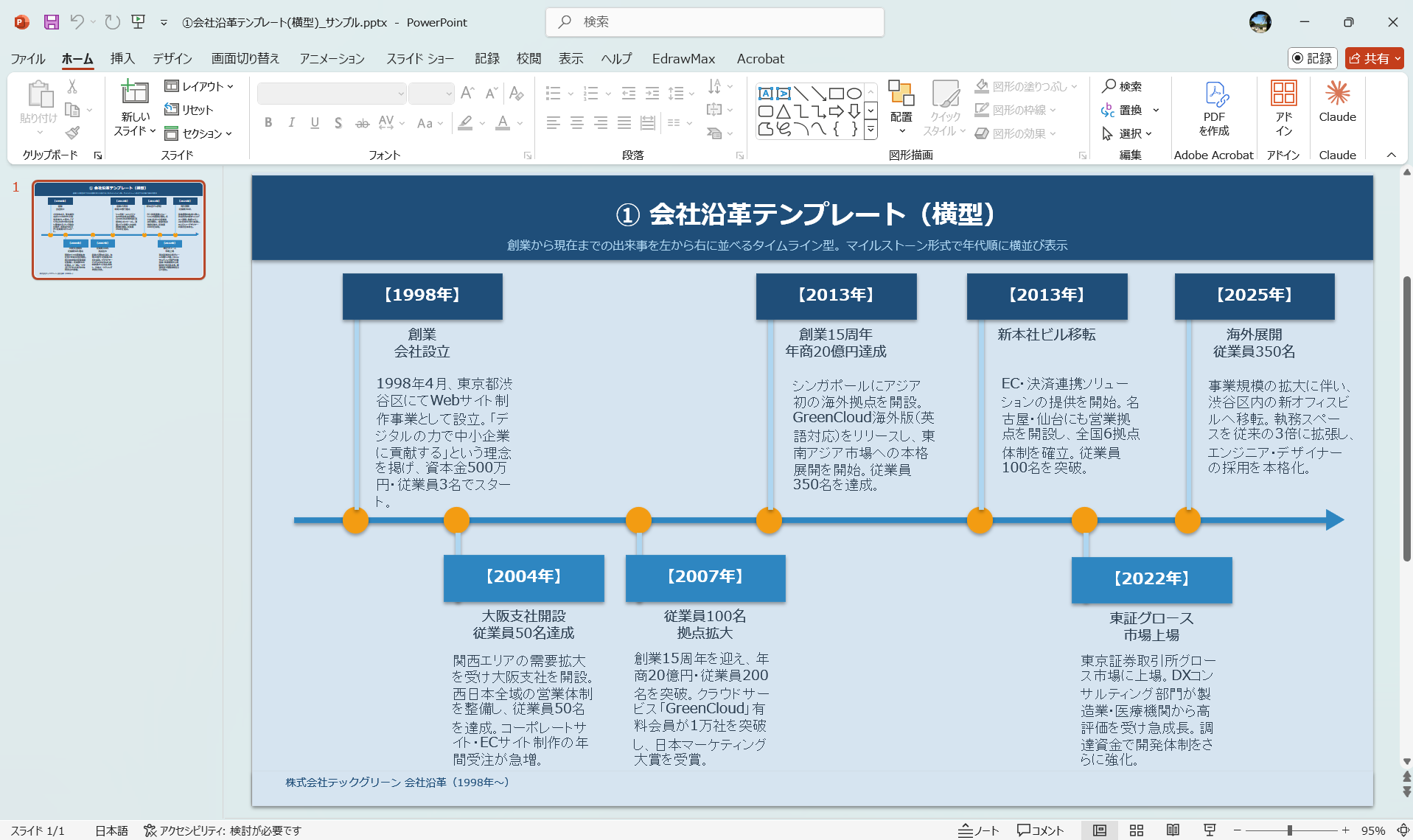The width and height of the screenshot is (1413, 840).
Task: Click text highlight color swatch
Action: [x=465, y=123]
